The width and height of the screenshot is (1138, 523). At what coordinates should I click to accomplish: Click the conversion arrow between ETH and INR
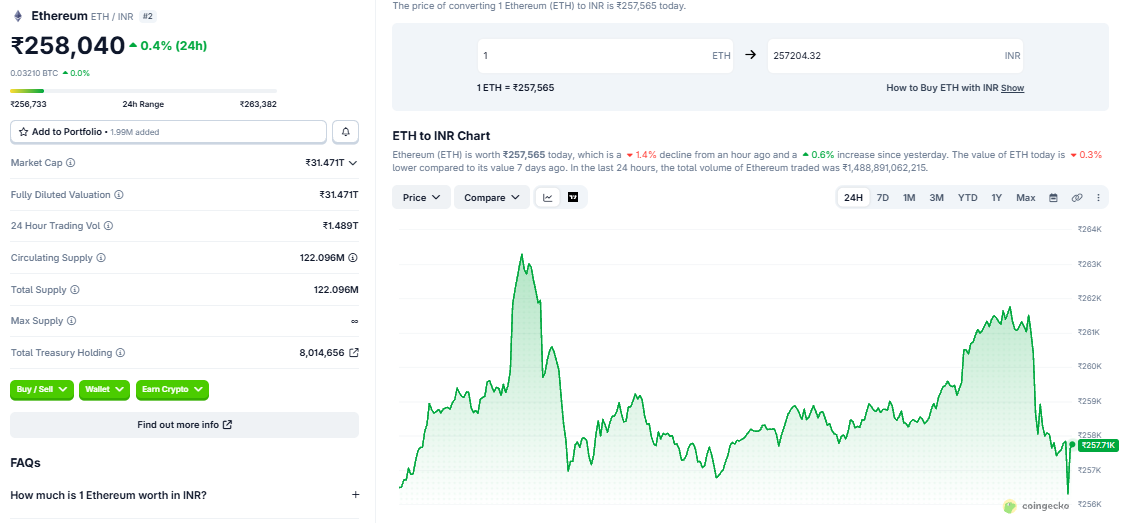[750, 54]
